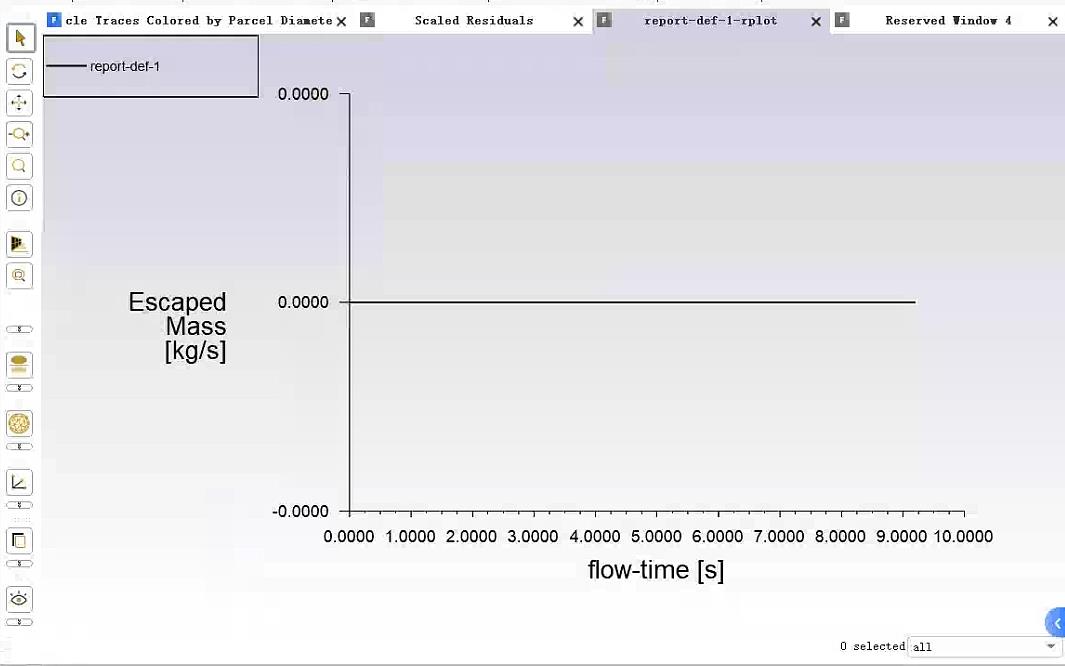The image size is (1065, 666).
Task: Select the arrow pointer tool
Action: pyautogui.click(x=19, y=39)
